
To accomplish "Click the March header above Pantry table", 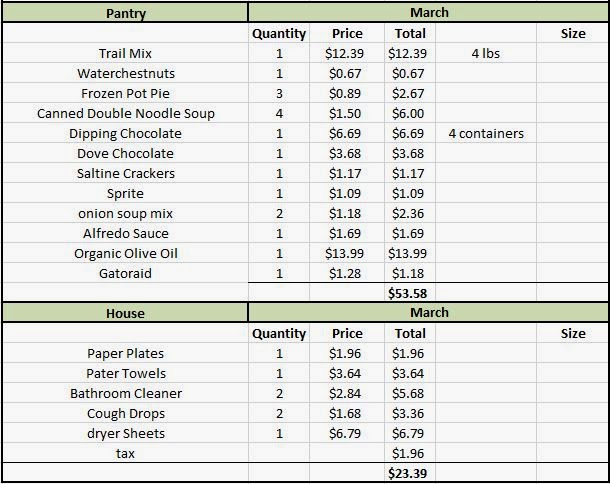I will [x=429, y=12].
